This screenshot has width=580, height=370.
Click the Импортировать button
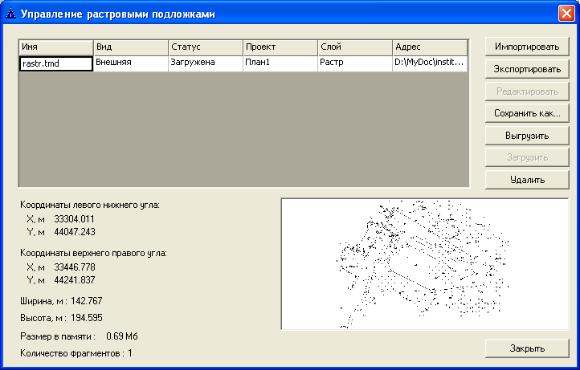[x=527, y=47]
